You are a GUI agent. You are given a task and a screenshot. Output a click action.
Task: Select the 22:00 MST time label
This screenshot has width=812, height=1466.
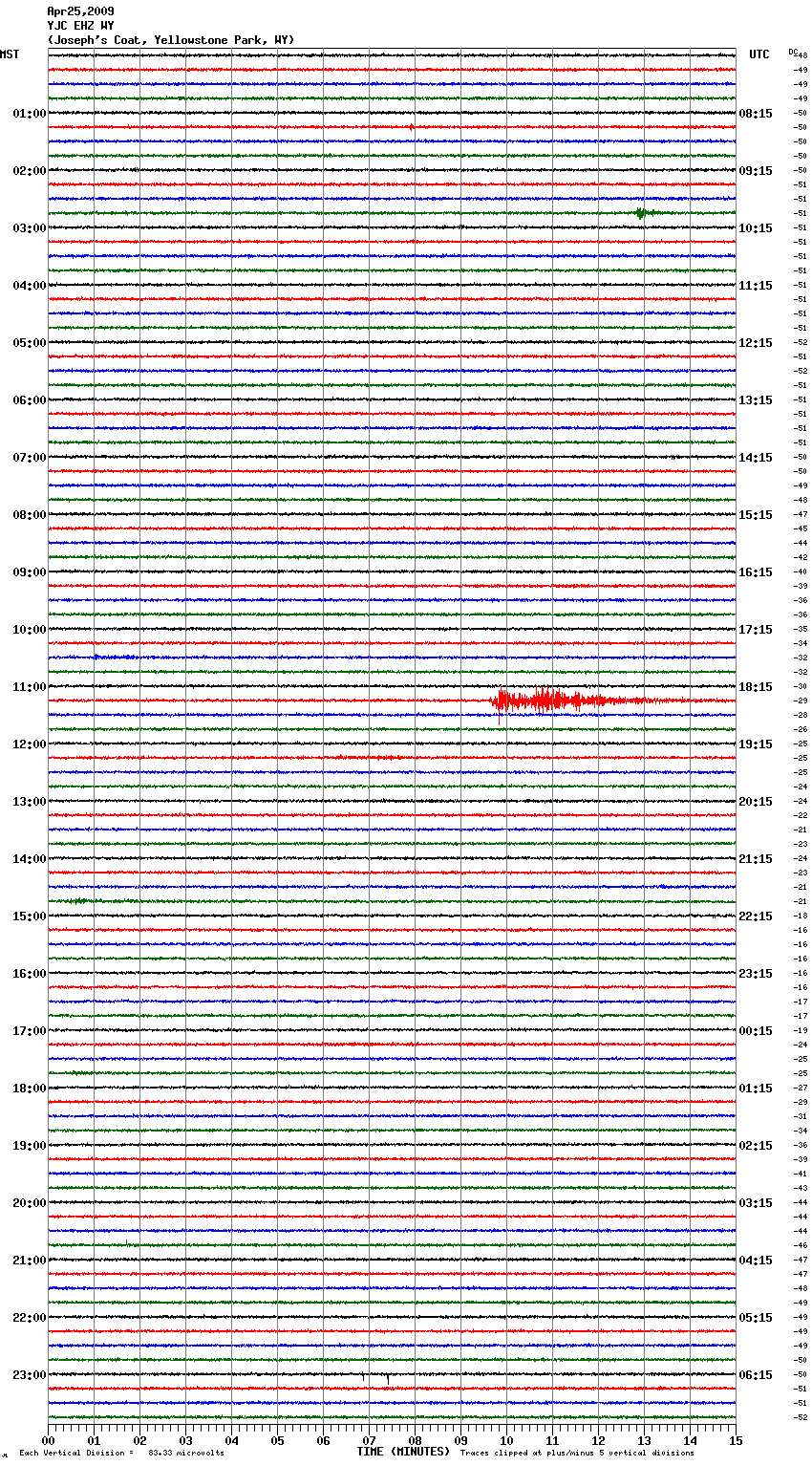30,1318
